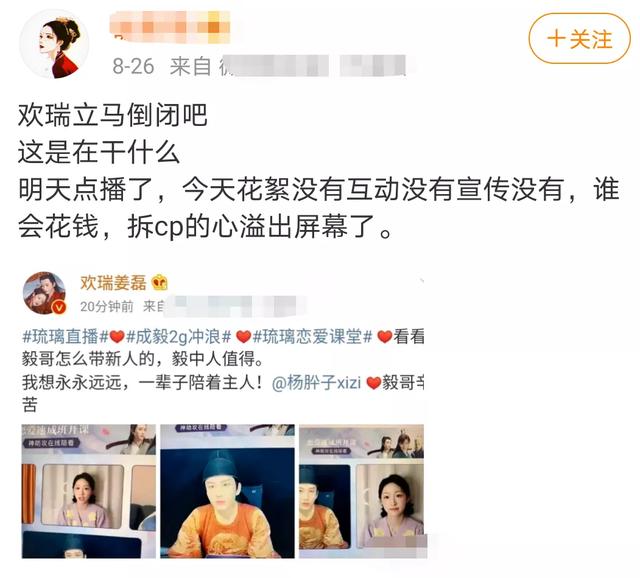This screenshot has width=640, height=578.
Task: Click the red heart emoji after #琉璃直播#
Action: click(117, 337)
